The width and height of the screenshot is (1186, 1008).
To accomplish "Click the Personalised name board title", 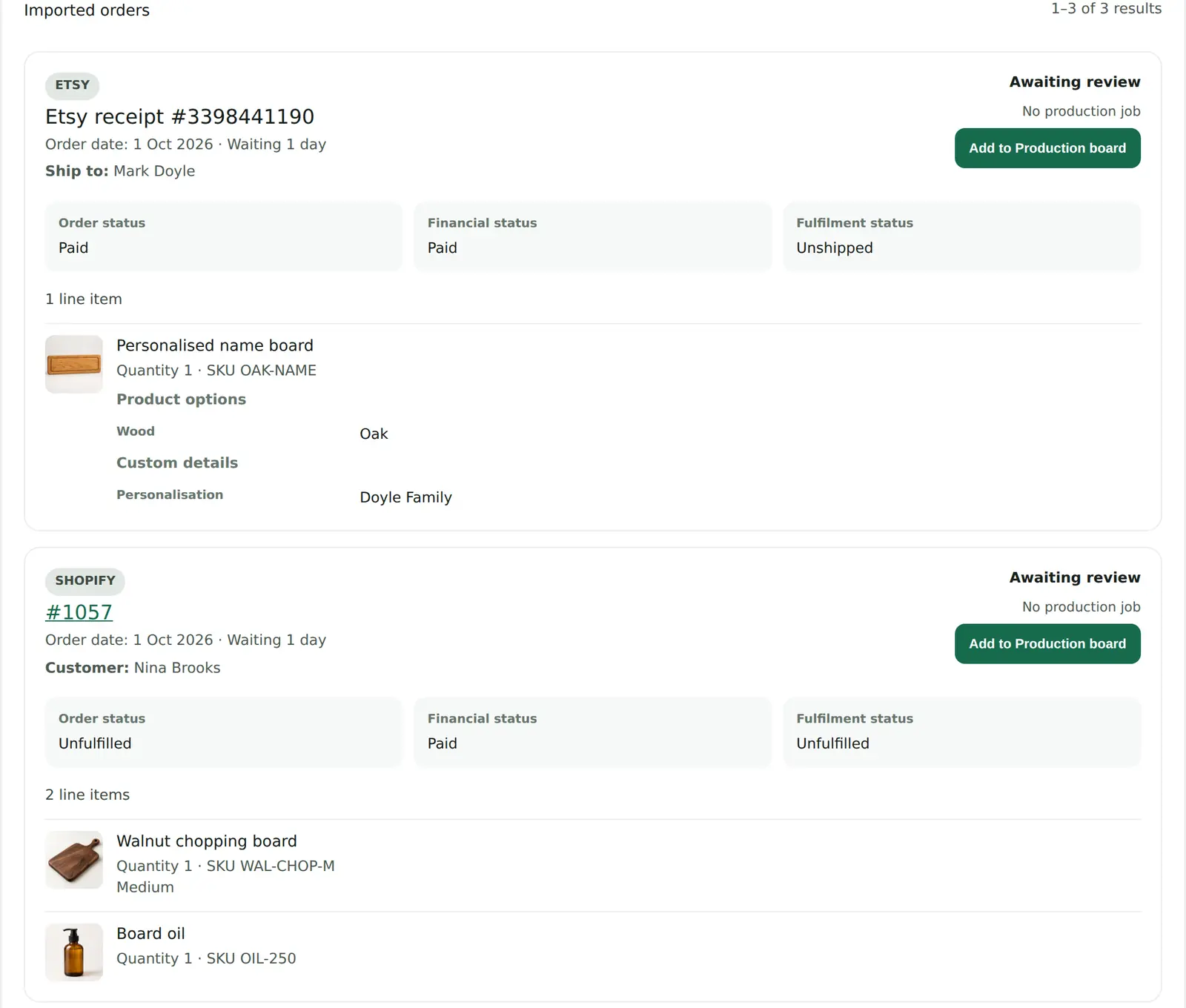I will point(215,345).
